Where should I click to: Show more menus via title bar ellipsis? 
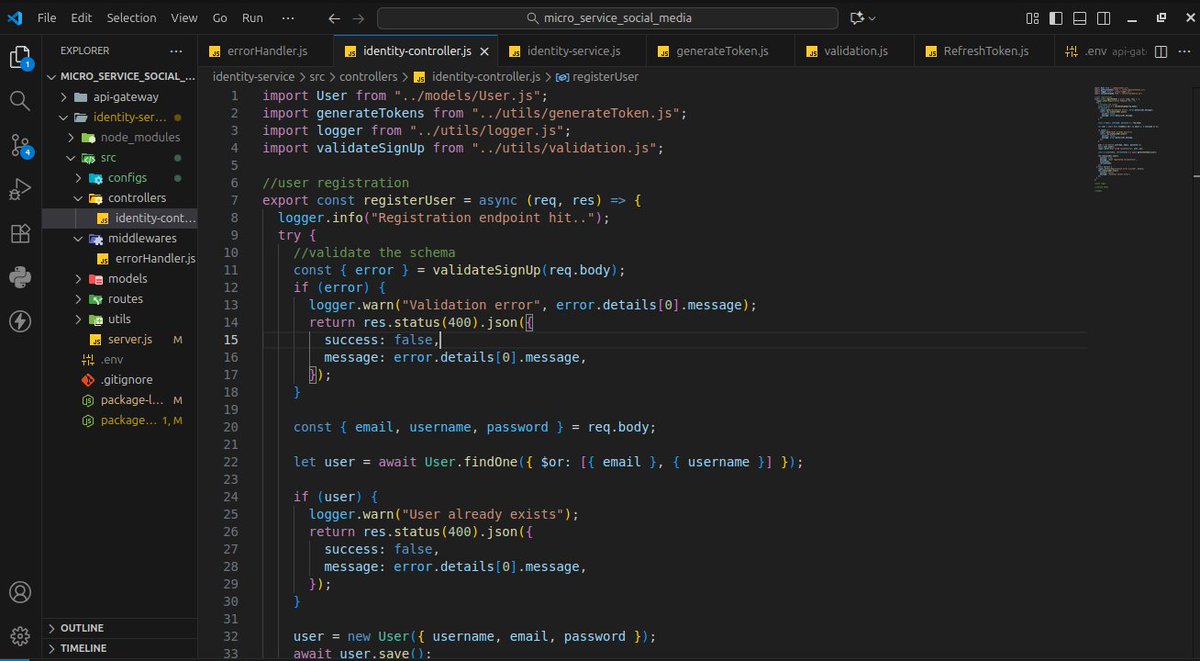pyautogui.click(x=288, y=18)
